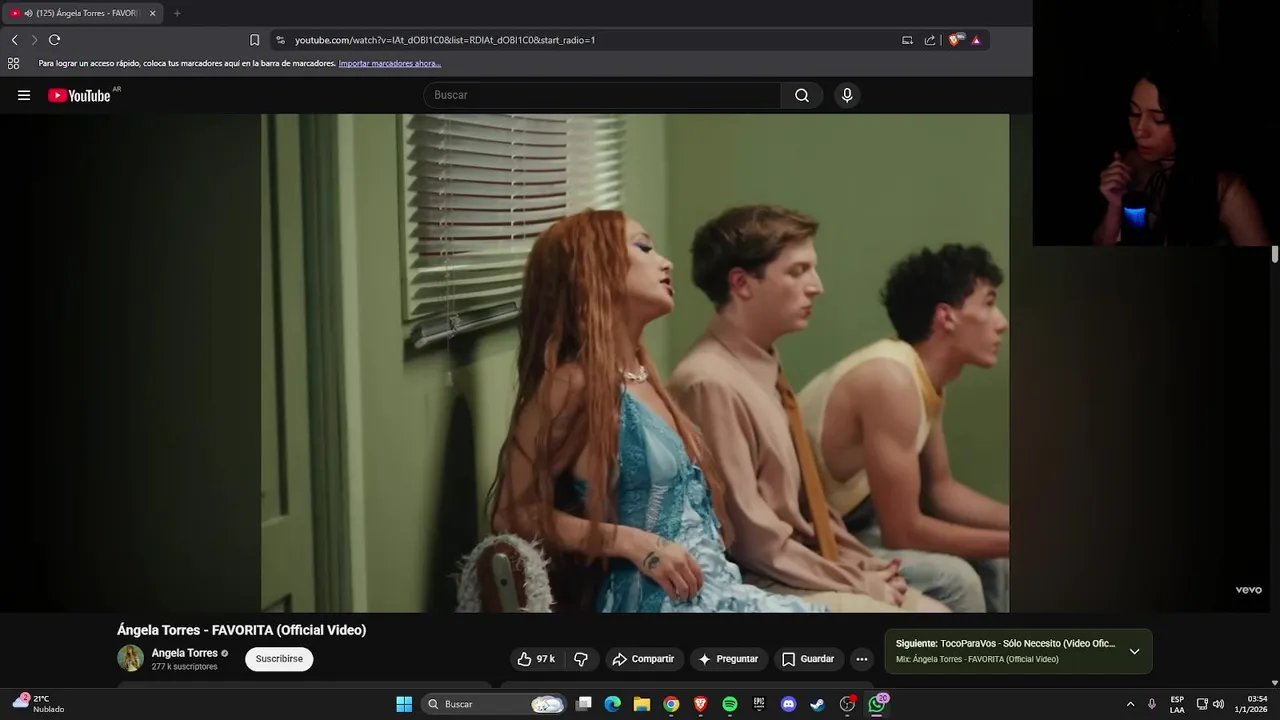This screenshot has height=720, width=1280.
Task: Click the video title FAVORITA (Official Video)
Action: [289, 630]
